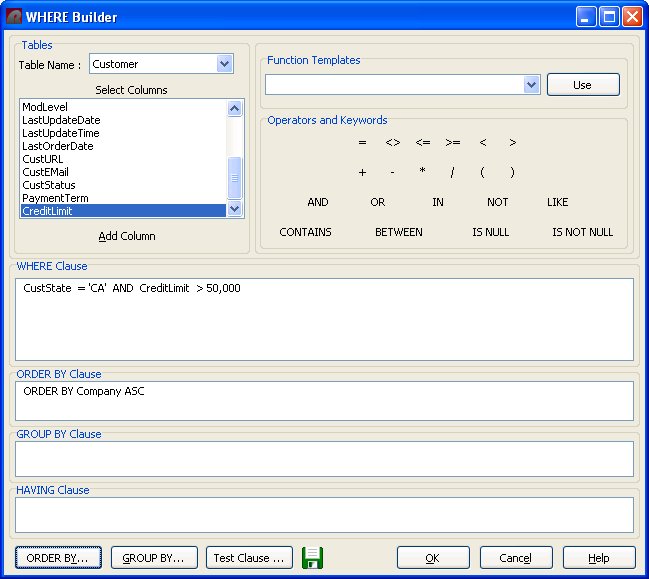Click in the HAVING Clause field
Image resolution: width=649 pixels, height=579 pixels.
coord(324,514)
